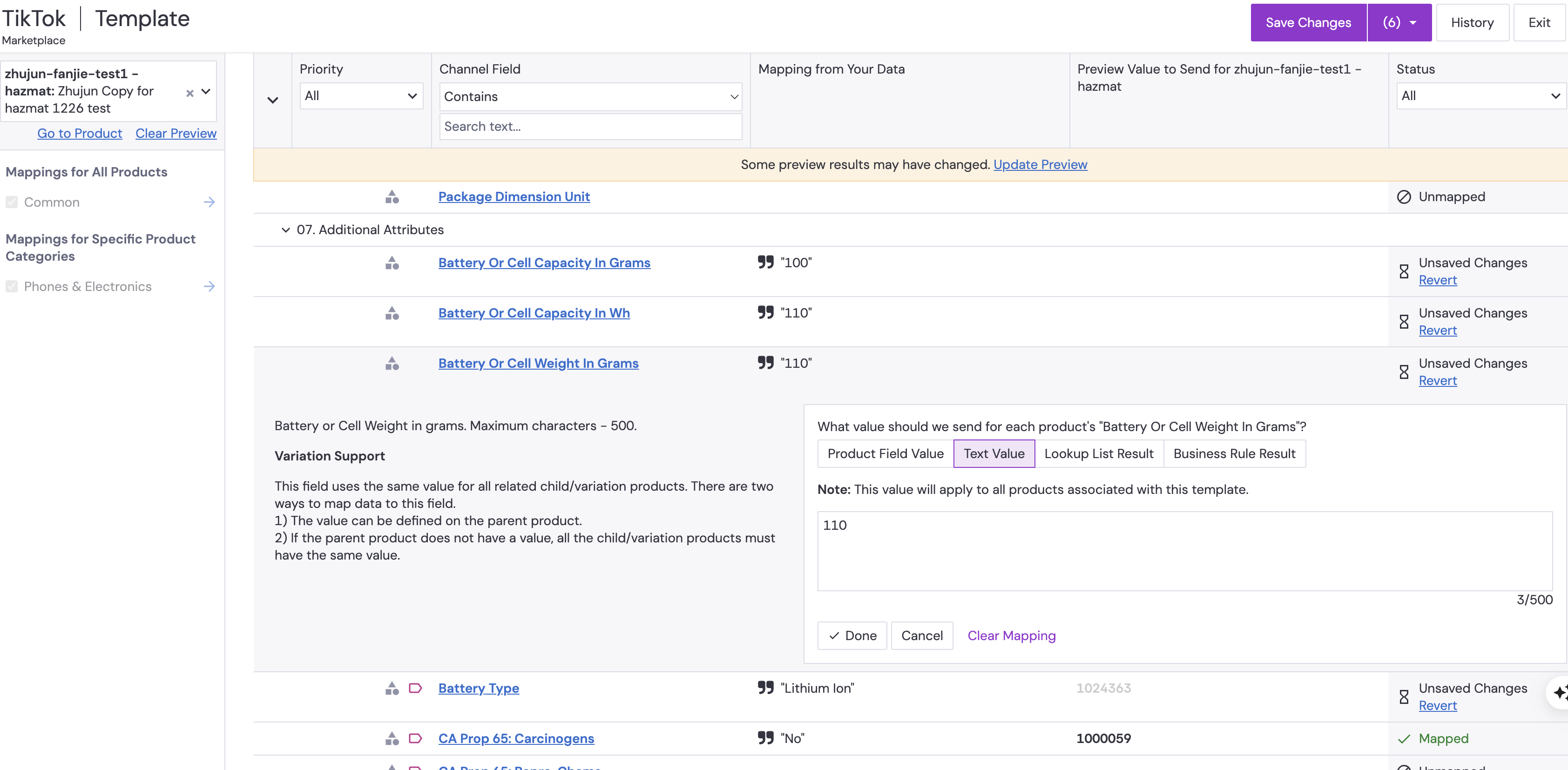Image resolution: width=1568 pixels, height=770 pixels.
Task: Clear the selected preview product with the X
Action: 189,93
